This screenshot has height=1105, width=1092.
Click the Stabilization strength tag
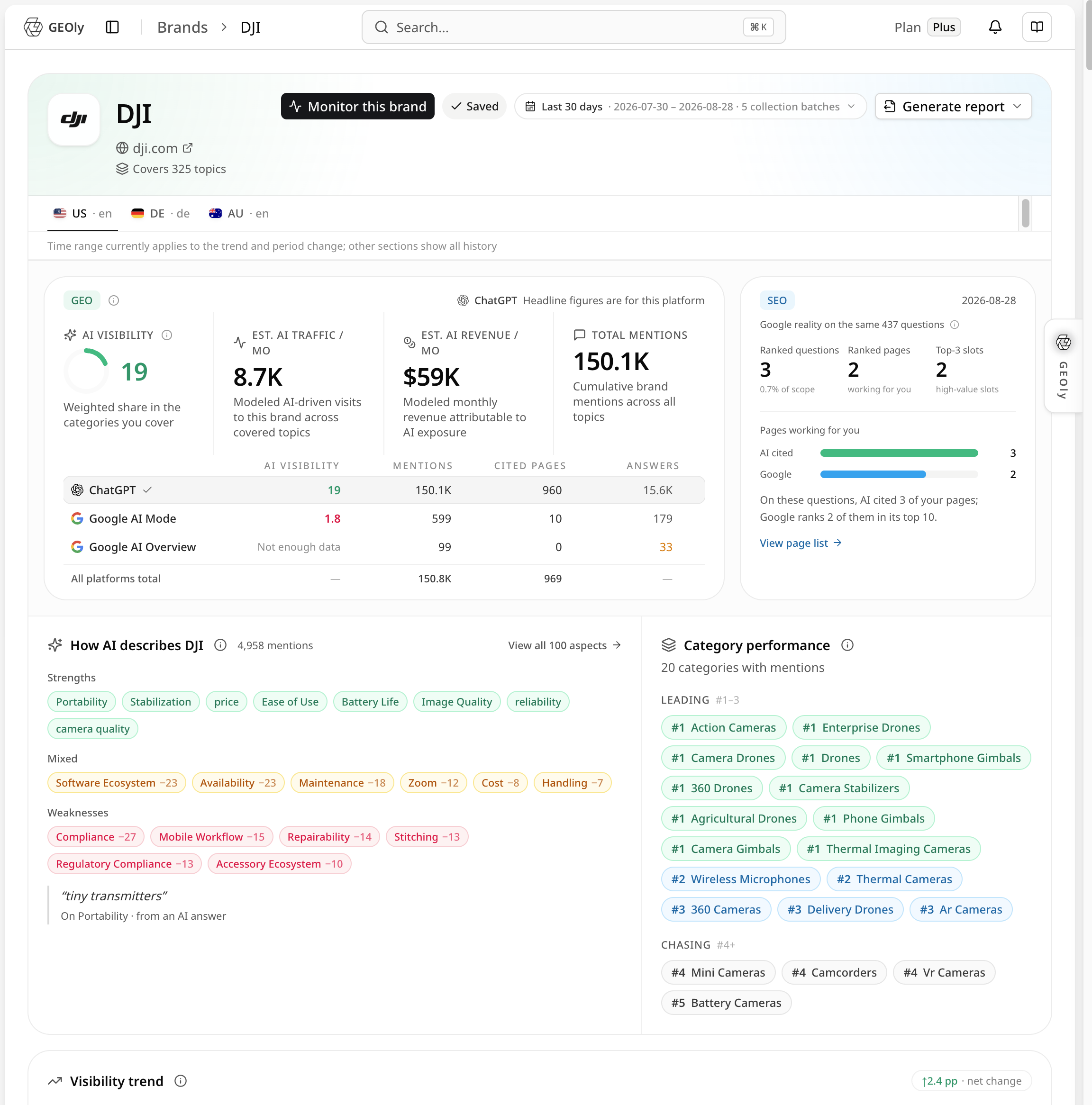(161, 702)
